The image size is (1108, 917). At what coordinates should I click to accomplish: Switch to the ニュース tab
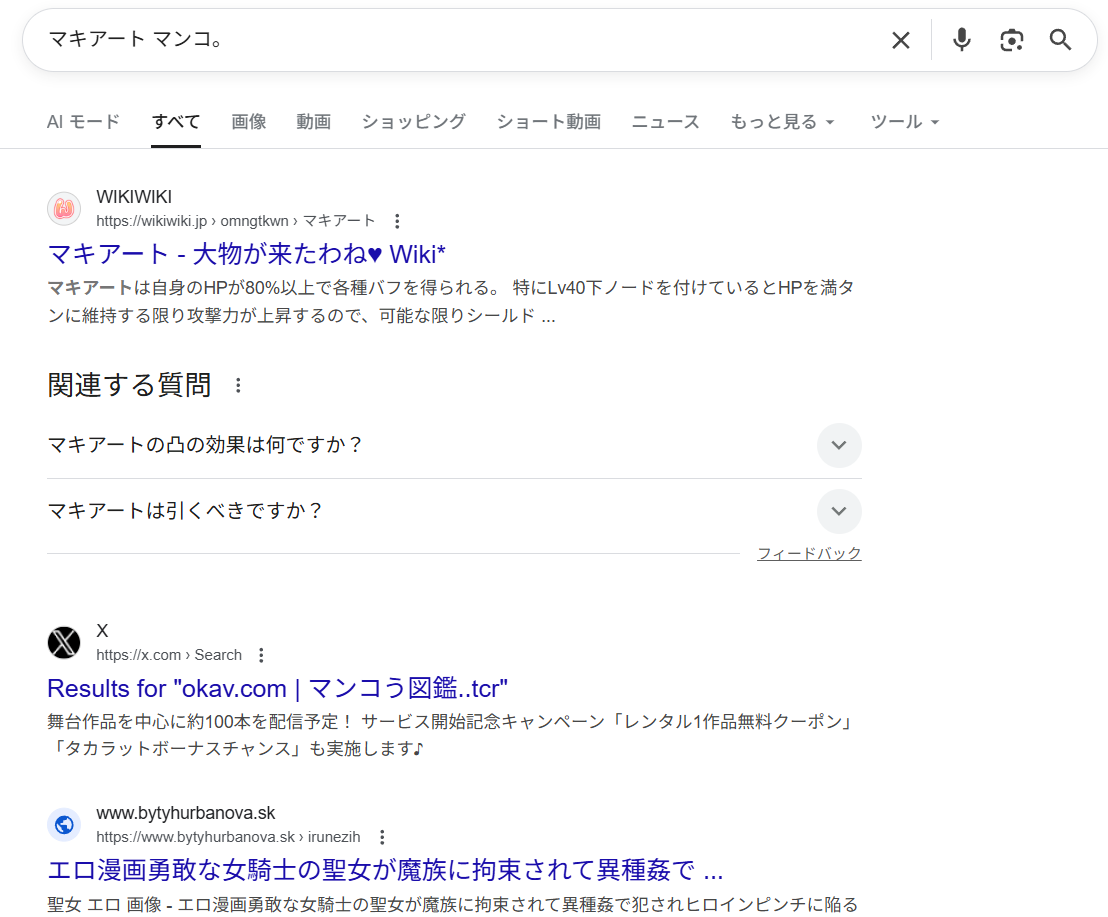click(665, 122)
